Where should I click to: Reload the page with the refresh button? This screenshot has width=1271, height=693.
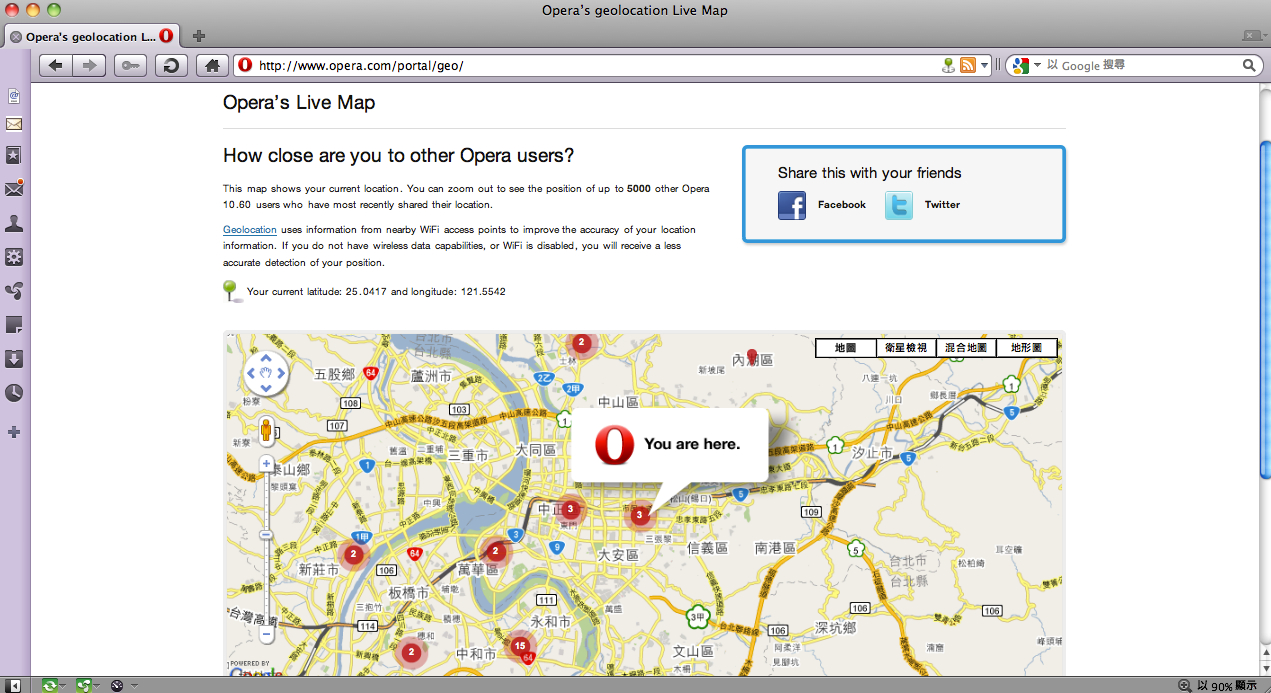(x=171, y=65)
